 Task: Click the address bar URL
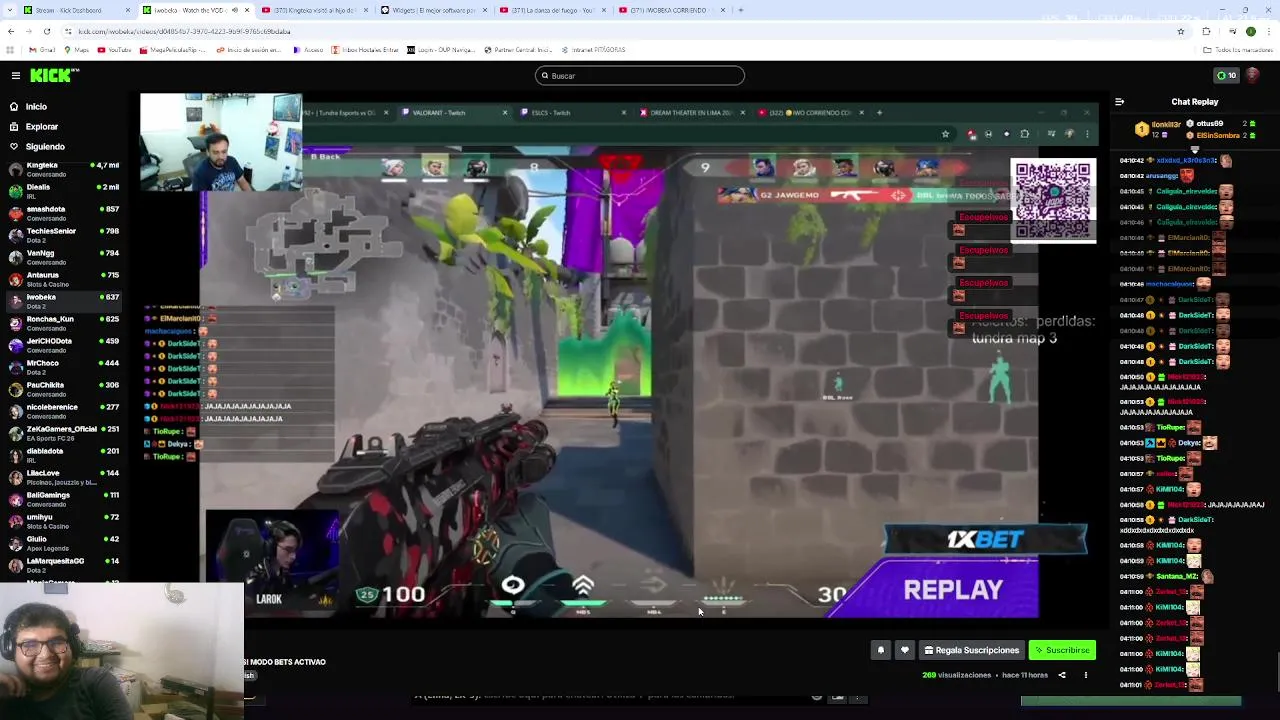[x=184, y=31]
